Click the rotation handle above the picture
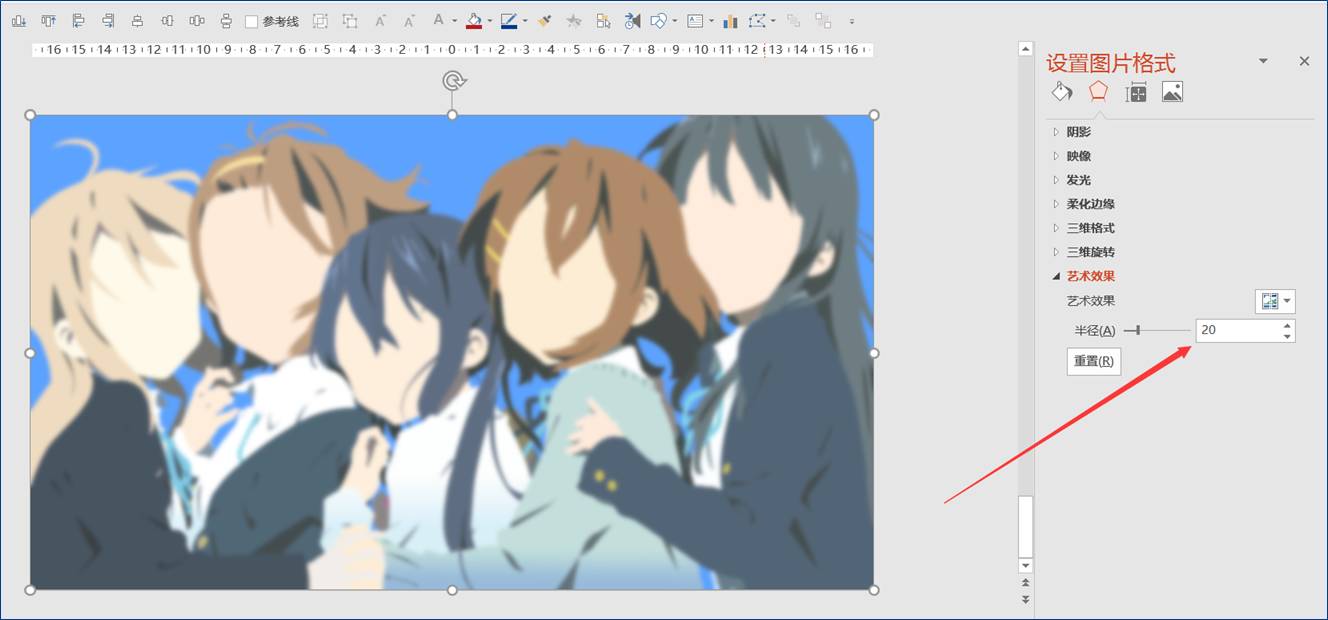Viewport: 1328px width, 620px height. pos(452,81)
